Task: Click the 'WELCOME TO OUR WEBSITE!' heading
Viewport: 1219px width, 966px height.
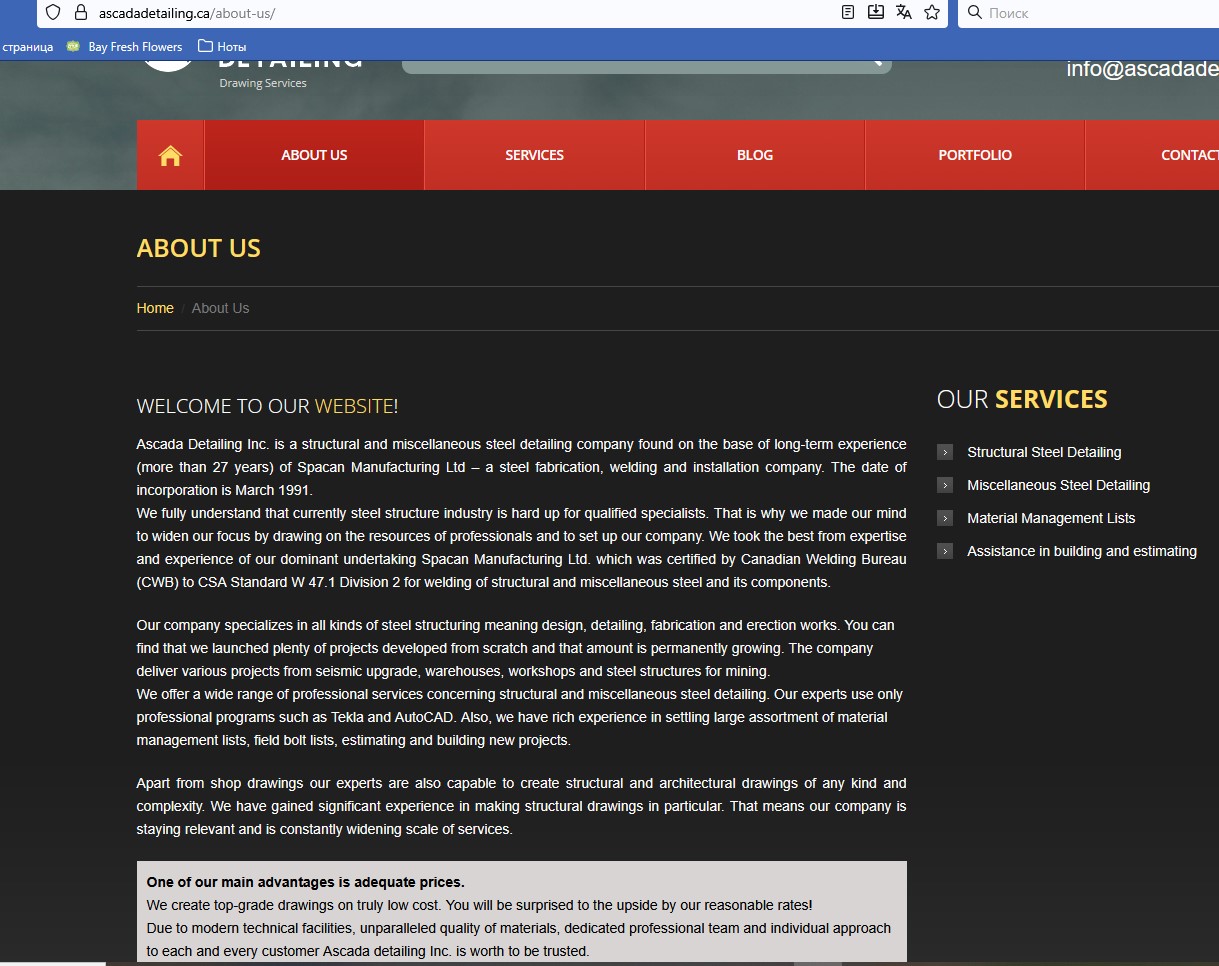Action: [x=268, y=406]
